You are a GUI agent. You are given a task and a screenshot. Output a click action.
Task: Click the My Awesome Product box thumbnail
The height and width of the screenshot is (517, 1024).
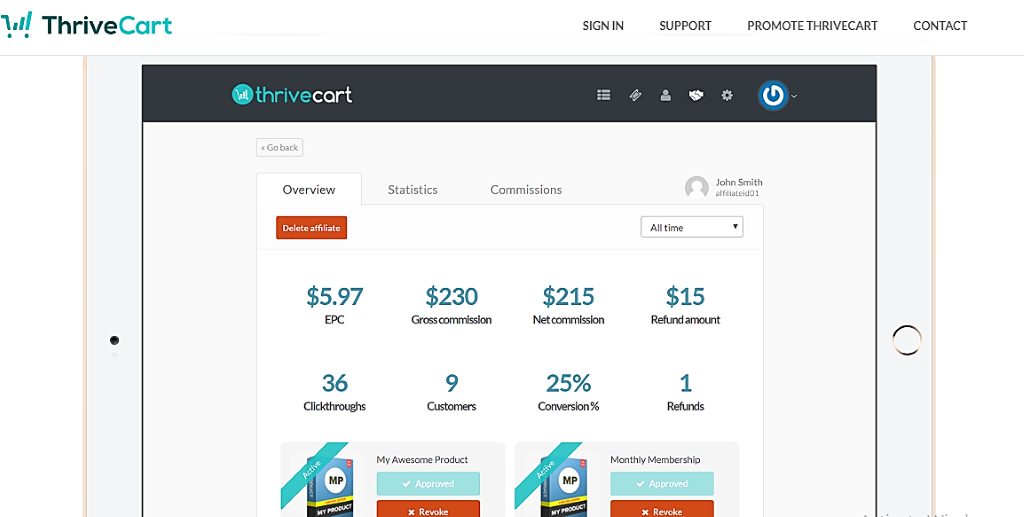click(331, 487)
